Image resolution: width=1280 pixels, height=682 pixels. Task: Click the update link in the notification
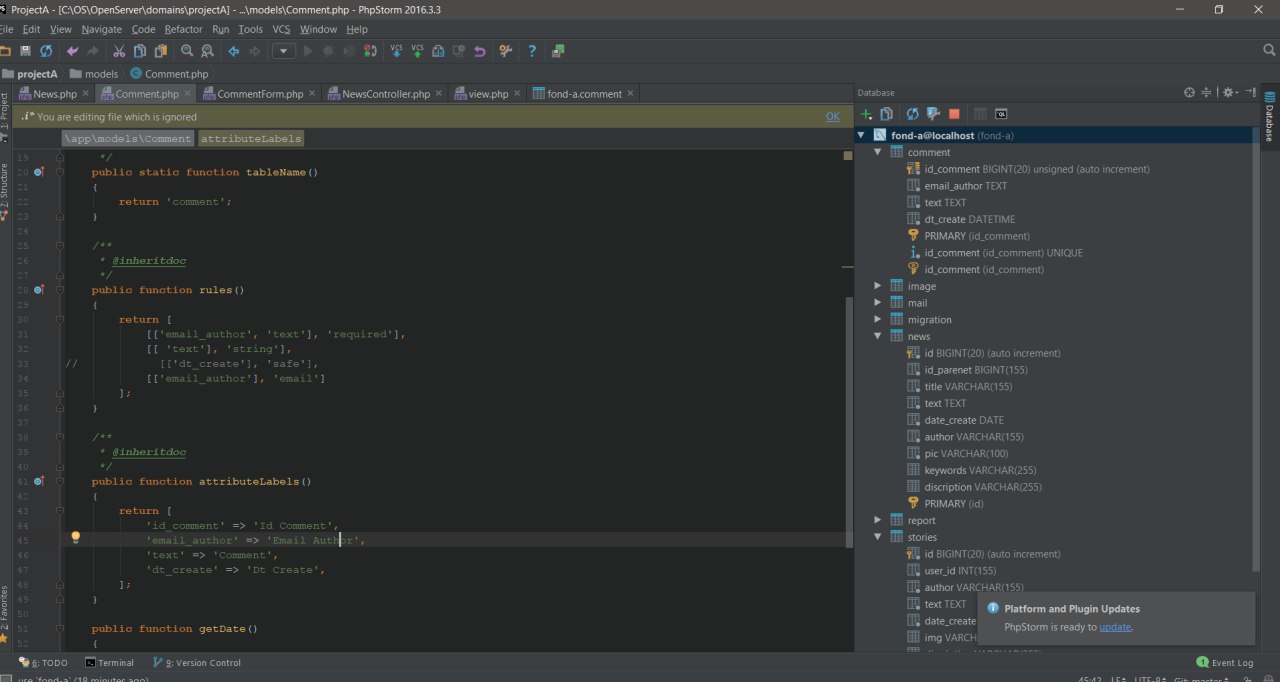coord(1115,627)
